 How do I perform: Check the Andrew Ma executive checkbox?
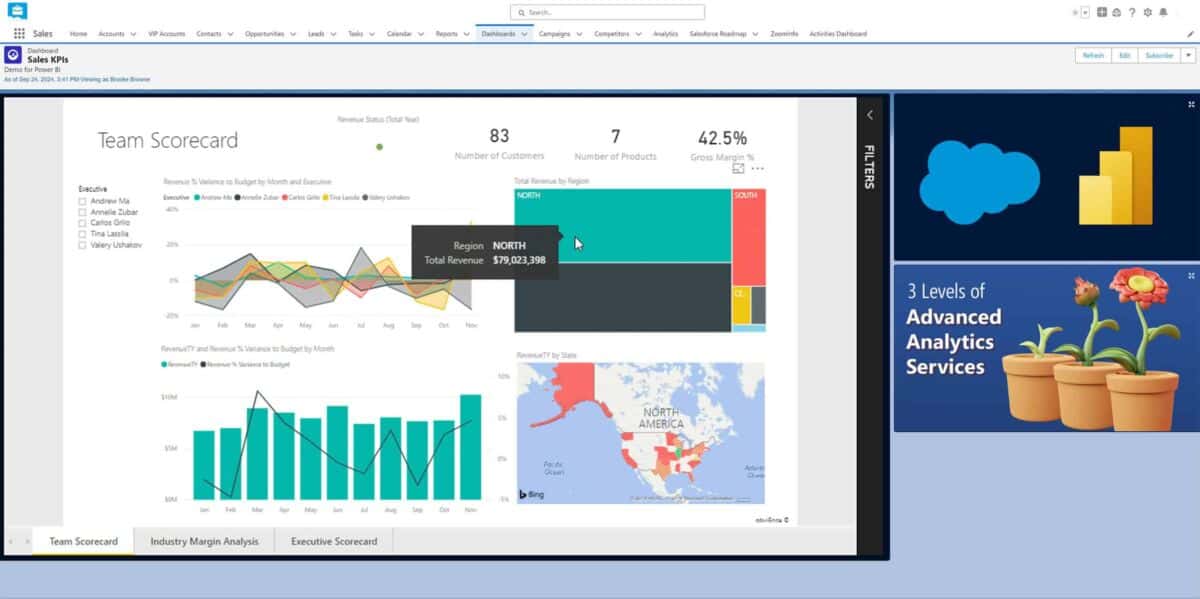click(x=83, y=200)
